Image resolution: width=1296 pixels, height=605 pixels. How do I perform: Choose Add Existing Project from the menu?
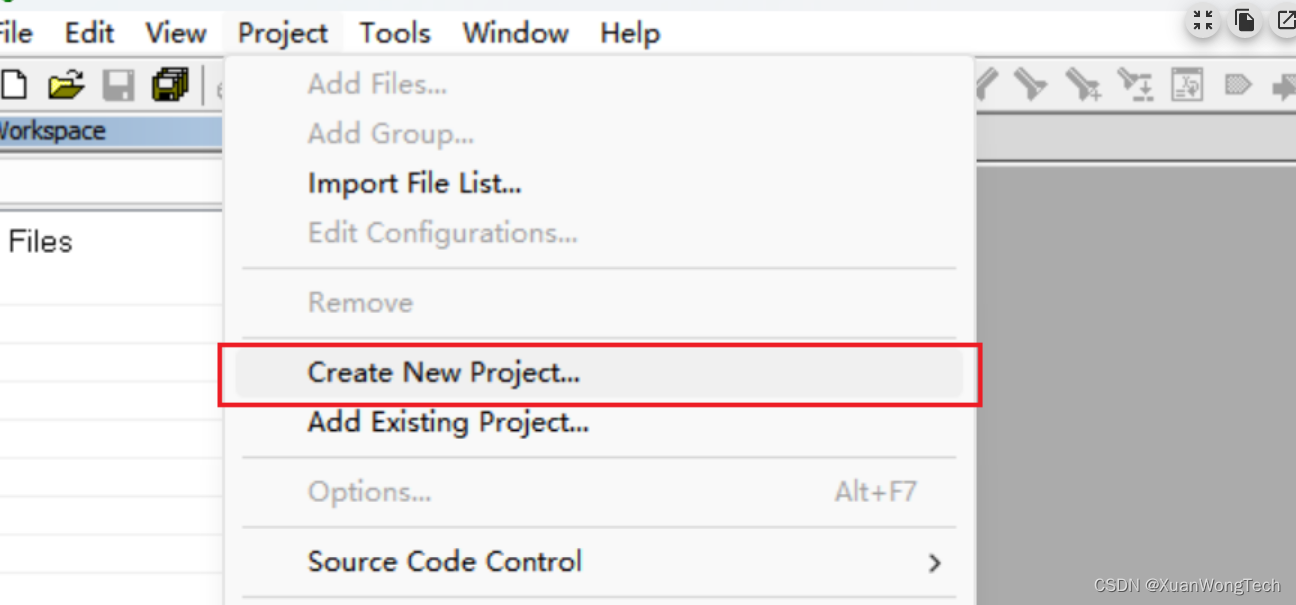[x=447, y=423]
